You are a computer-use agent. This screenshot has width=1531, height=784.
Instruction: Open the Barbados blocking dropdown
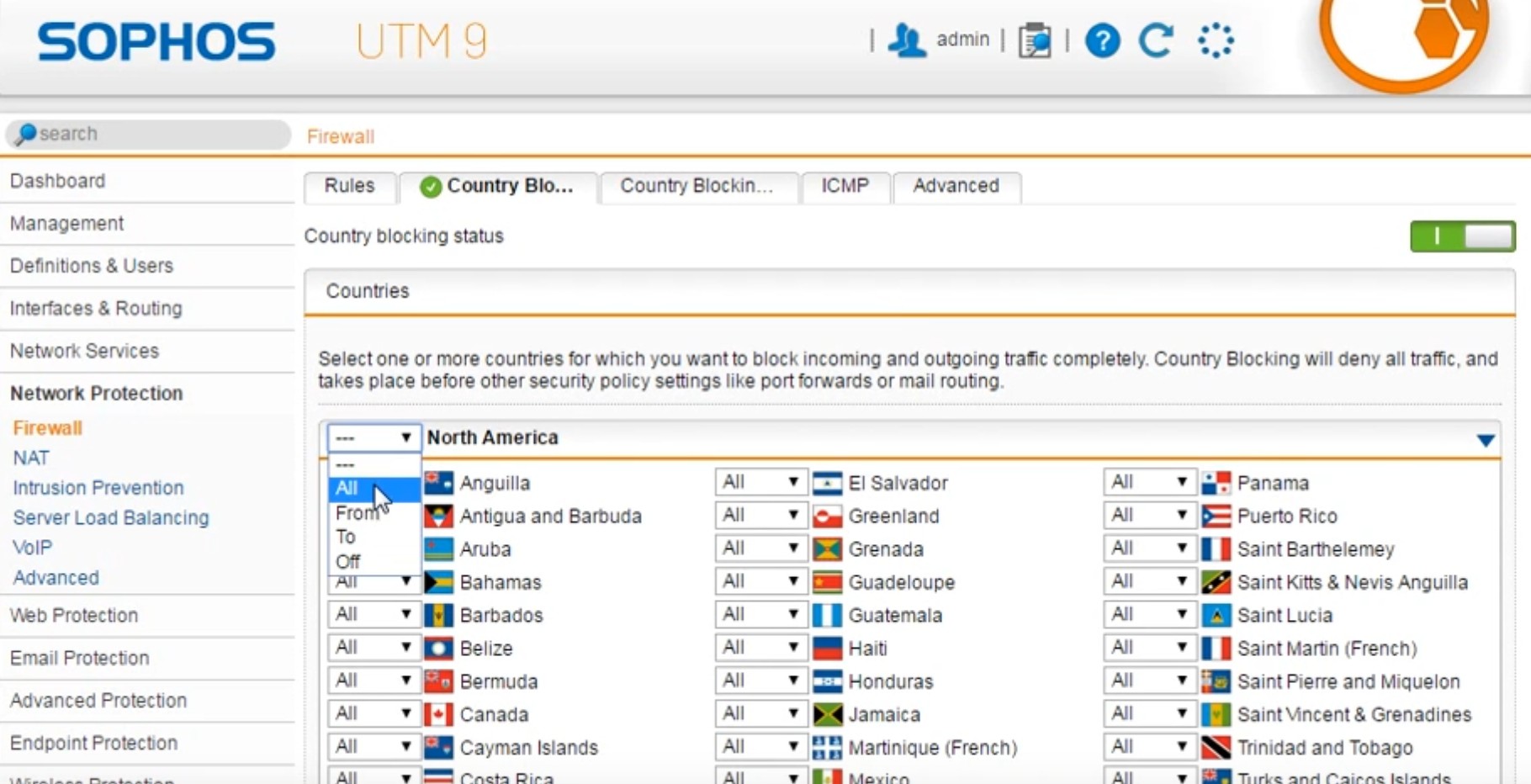(x=373, y=615)
